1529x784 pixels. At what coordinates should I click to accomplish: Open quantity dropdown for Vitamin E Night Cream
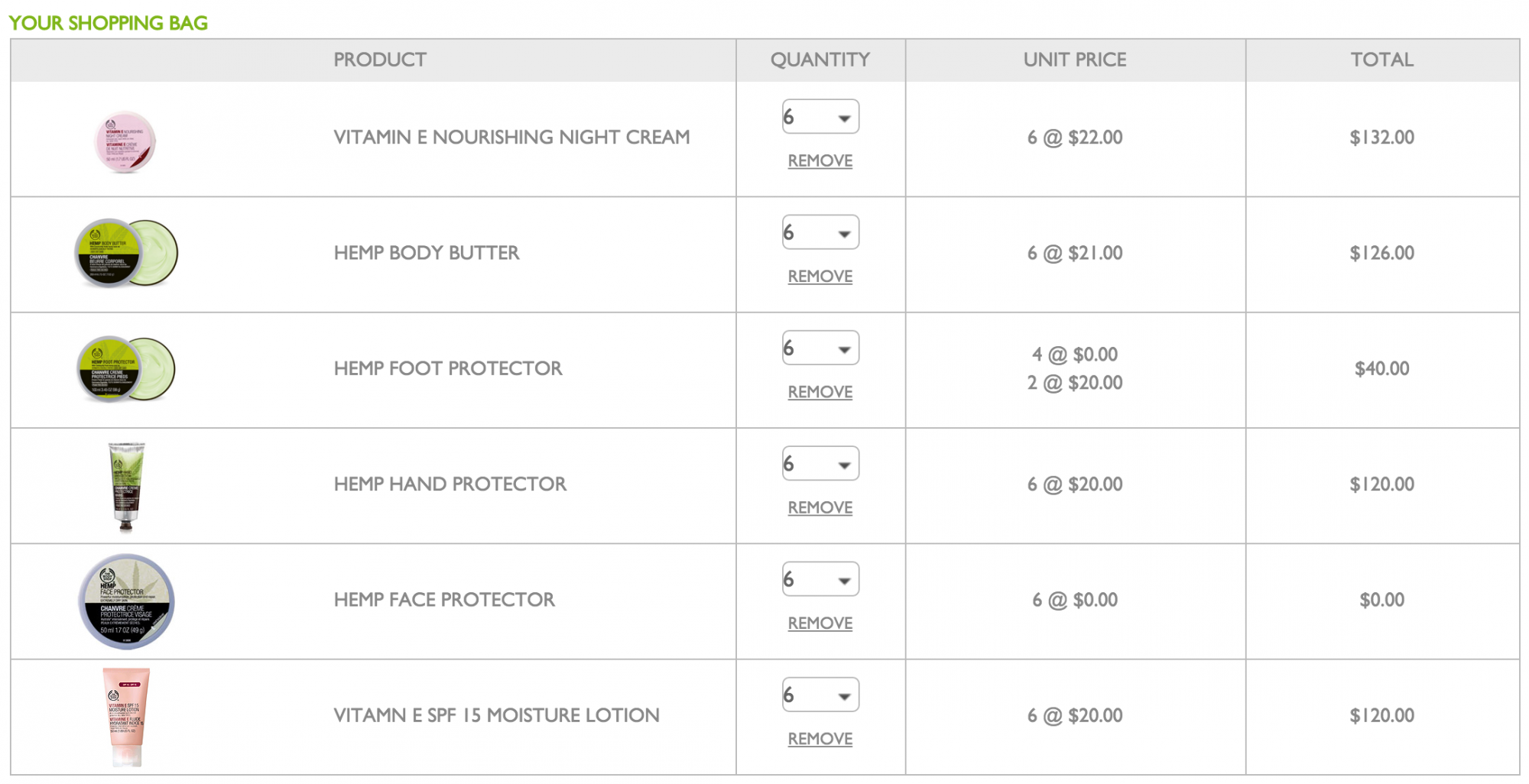pos(820,117)
